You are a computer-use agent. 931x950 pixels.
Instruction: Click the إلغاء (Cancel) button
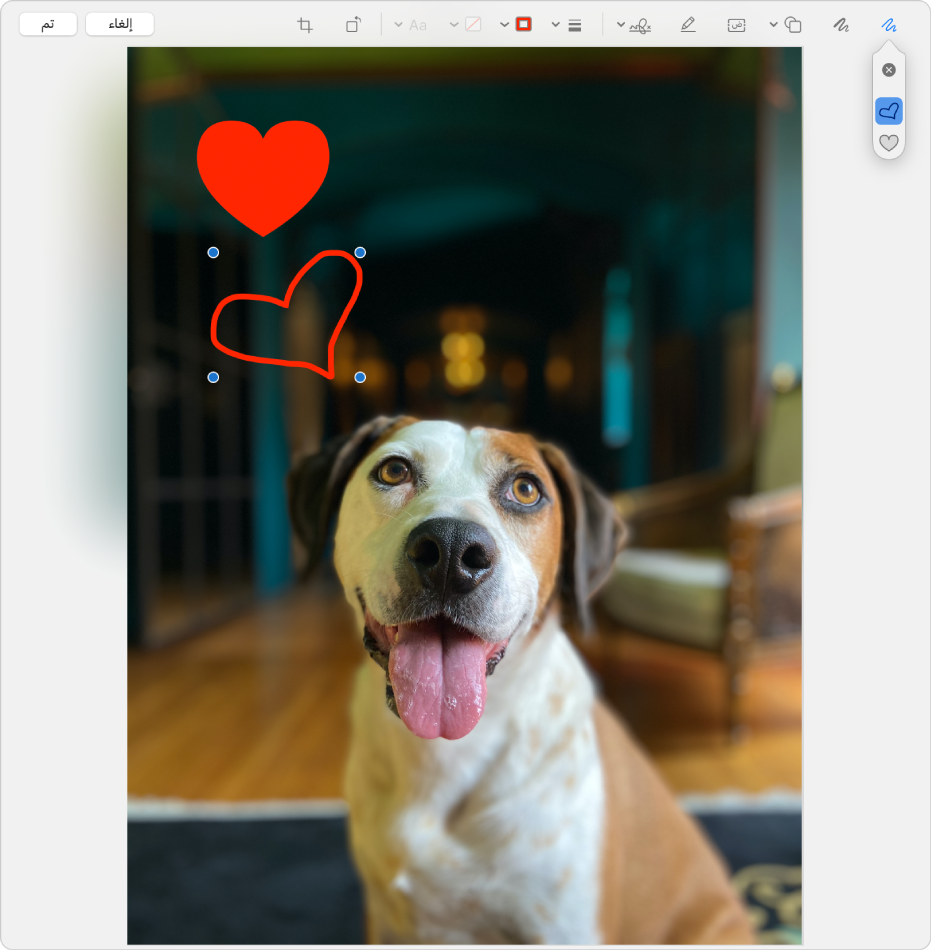tap(120, 25)
